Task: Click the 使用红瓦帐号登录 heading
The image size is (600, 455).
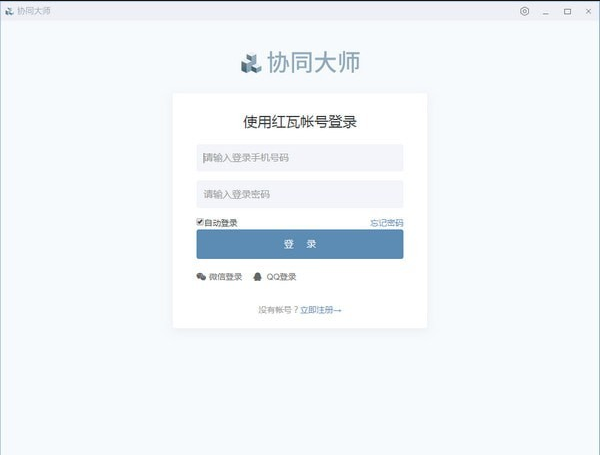Action: tap(300, 122)
